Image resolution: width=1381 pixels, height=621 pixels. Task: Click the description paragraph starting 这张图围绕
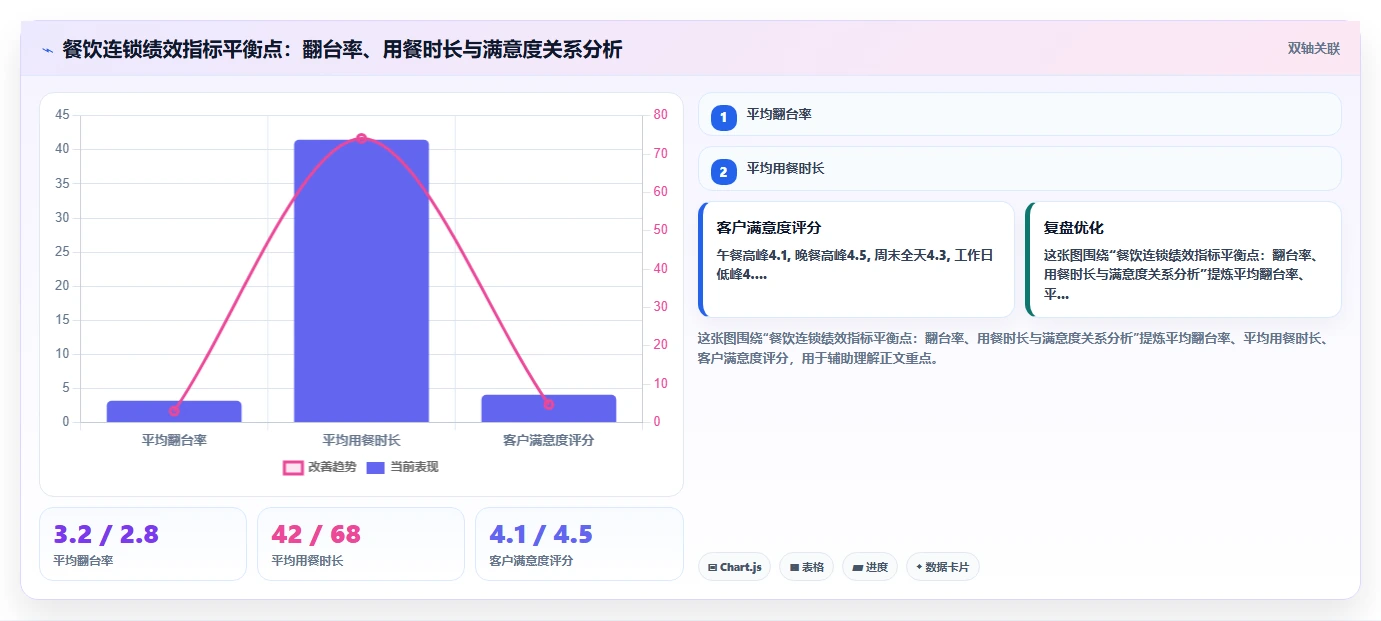click(1013, 348)
